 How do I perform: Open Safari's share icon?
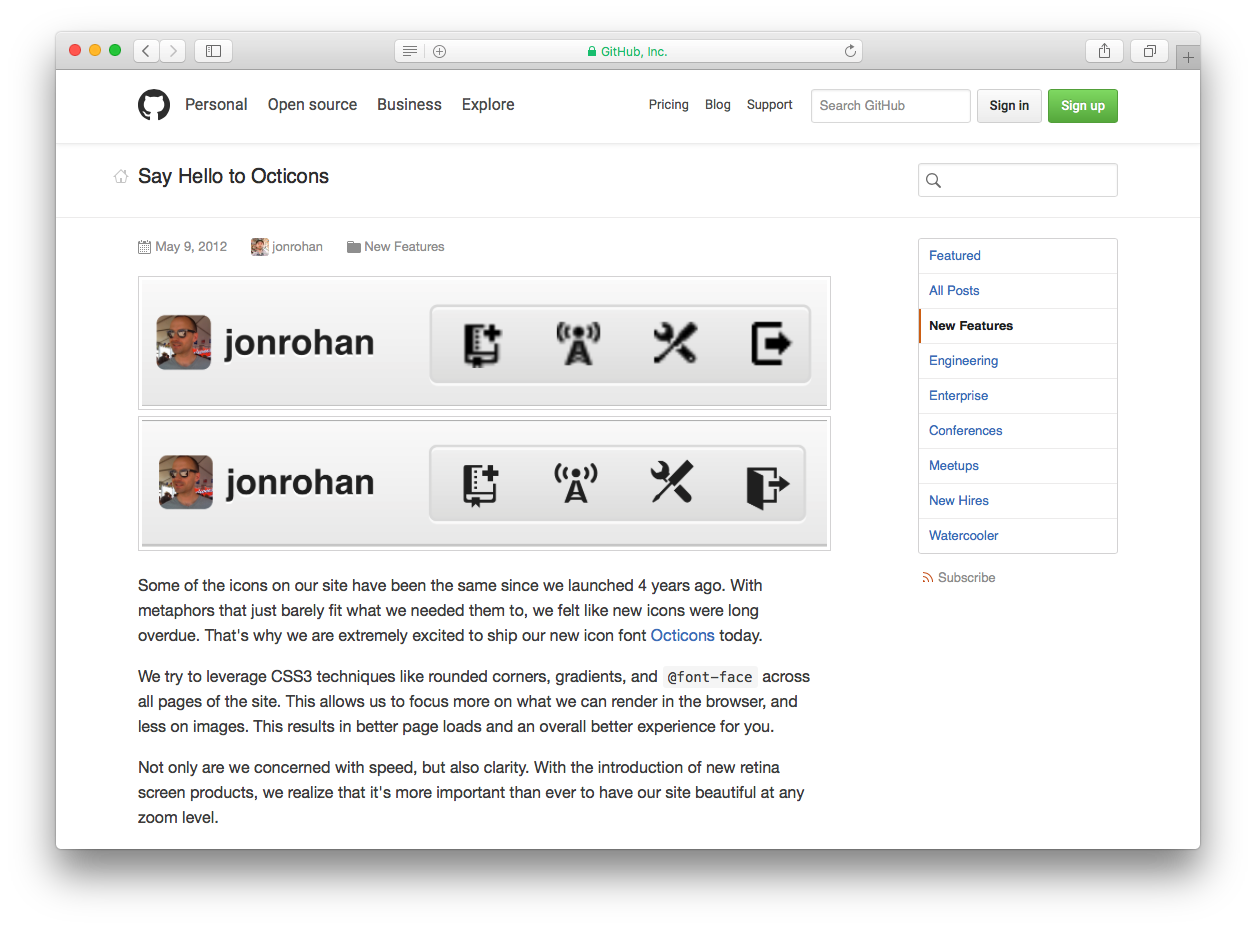[x=1103, y=50]
